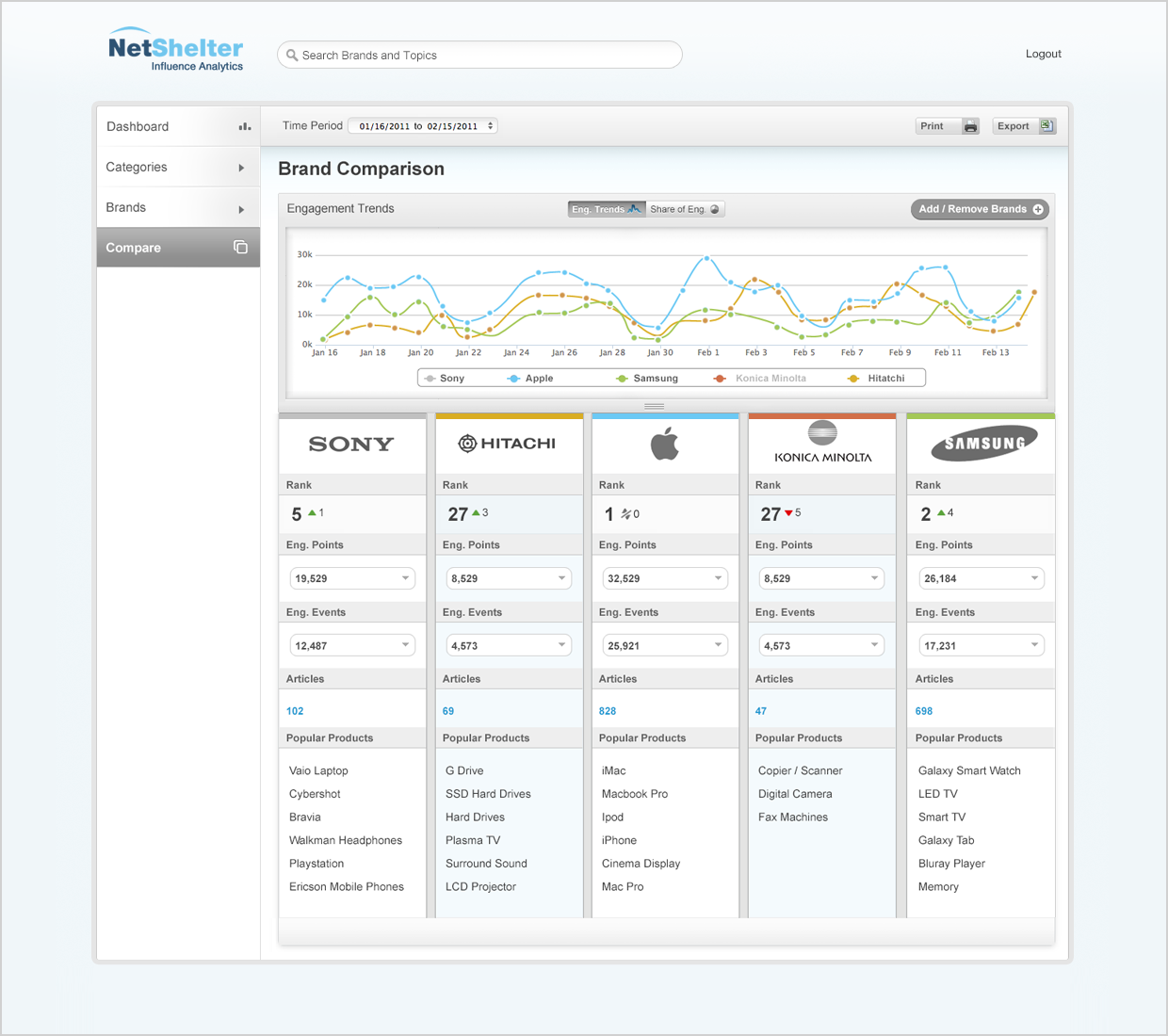Open Sony articles count 102
1168x1036 pixels.
click(295, 711)
